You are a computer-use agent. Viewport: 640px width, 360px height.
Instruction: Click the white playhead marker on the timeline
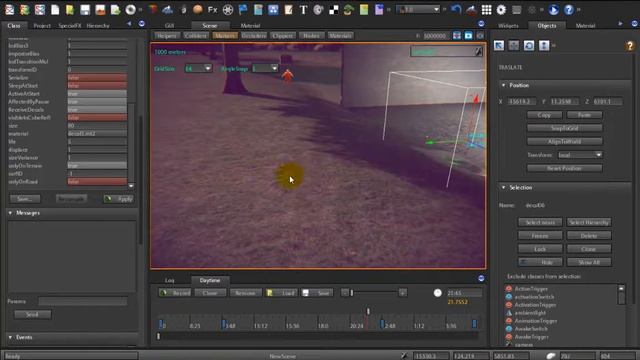[x=368, y=311]
